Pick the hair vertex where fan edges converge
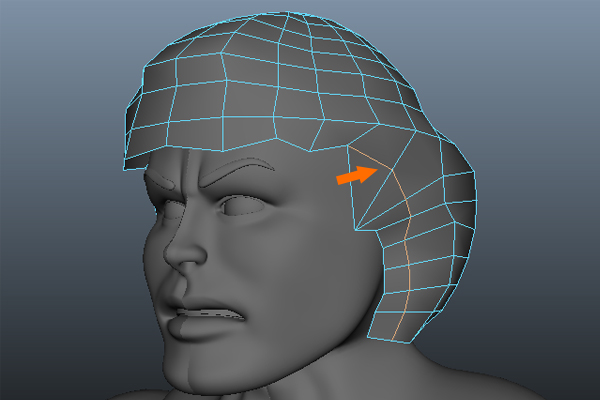 coord(356,230)
